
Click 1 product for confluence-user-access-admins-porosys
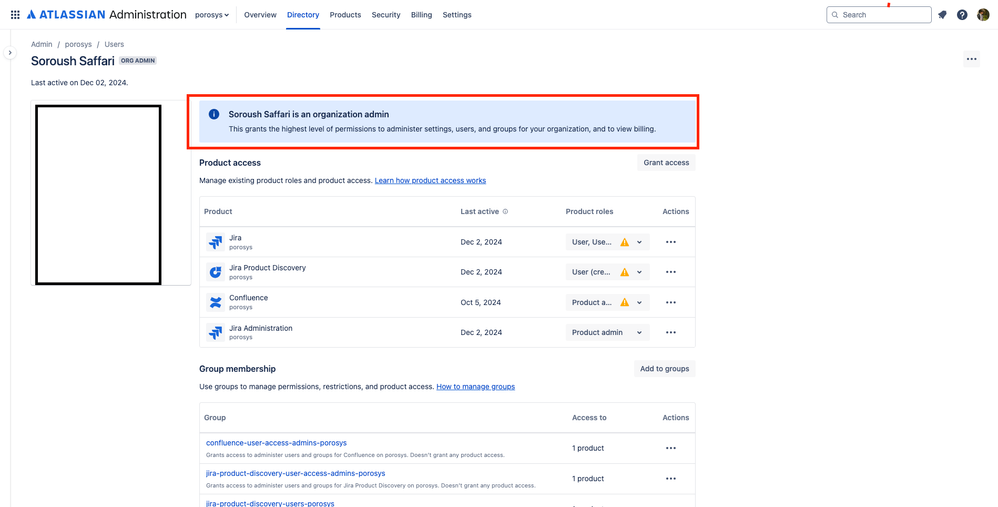(588, 448)
